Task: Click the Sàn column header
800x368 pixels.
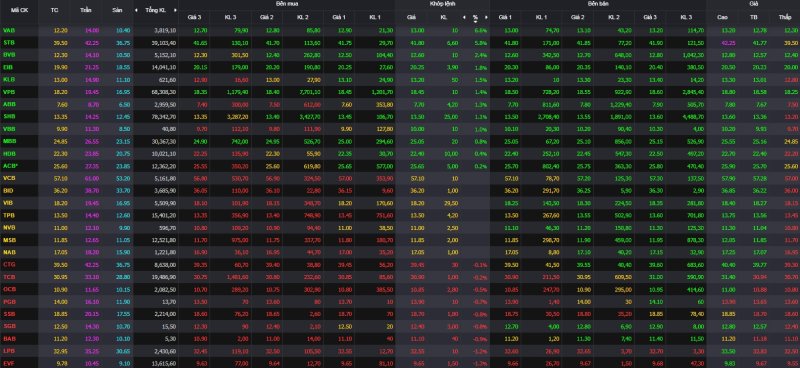Action: pos(116,10)
